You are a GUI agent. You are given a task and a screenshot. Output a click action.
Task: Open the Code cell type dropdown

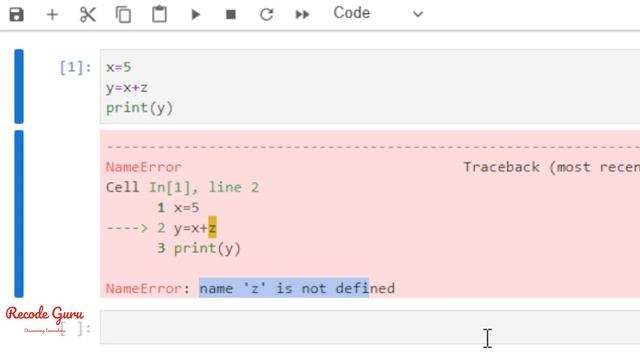pyautogui.click(x=378, y=13)
